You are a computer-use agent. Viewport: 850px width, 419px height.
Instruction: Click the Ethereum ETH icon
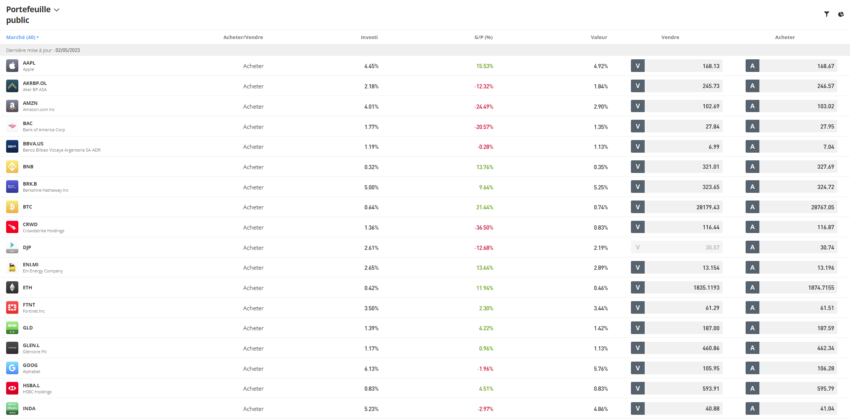point(12,287)
